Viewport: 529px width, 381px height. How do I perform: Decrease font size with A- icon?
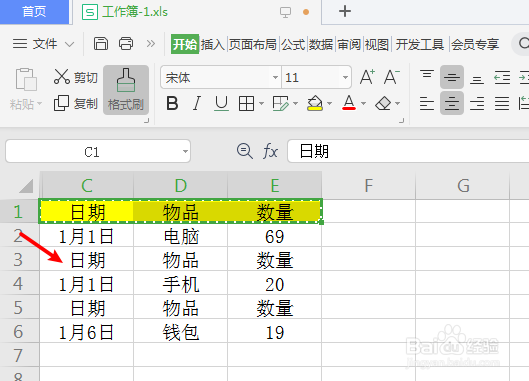391,77
